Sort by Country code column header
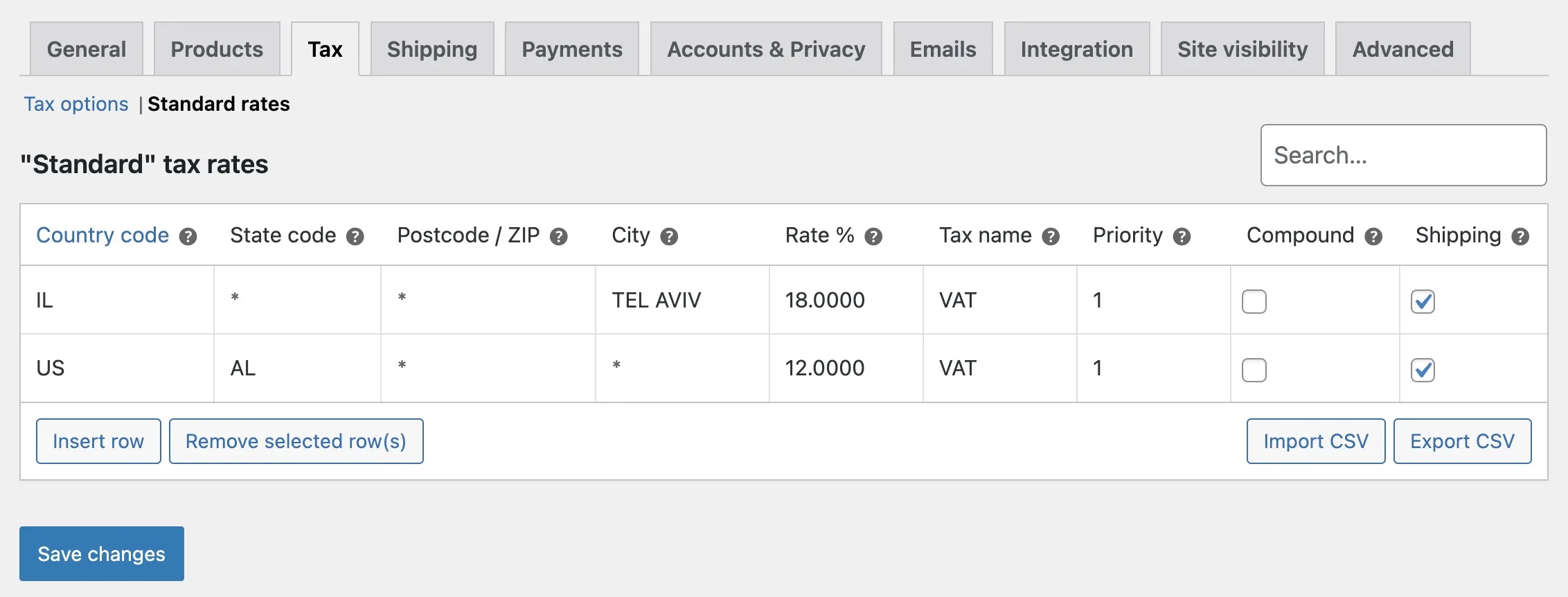The width and height of the screenshot is (1568, 597). [103, 235]
